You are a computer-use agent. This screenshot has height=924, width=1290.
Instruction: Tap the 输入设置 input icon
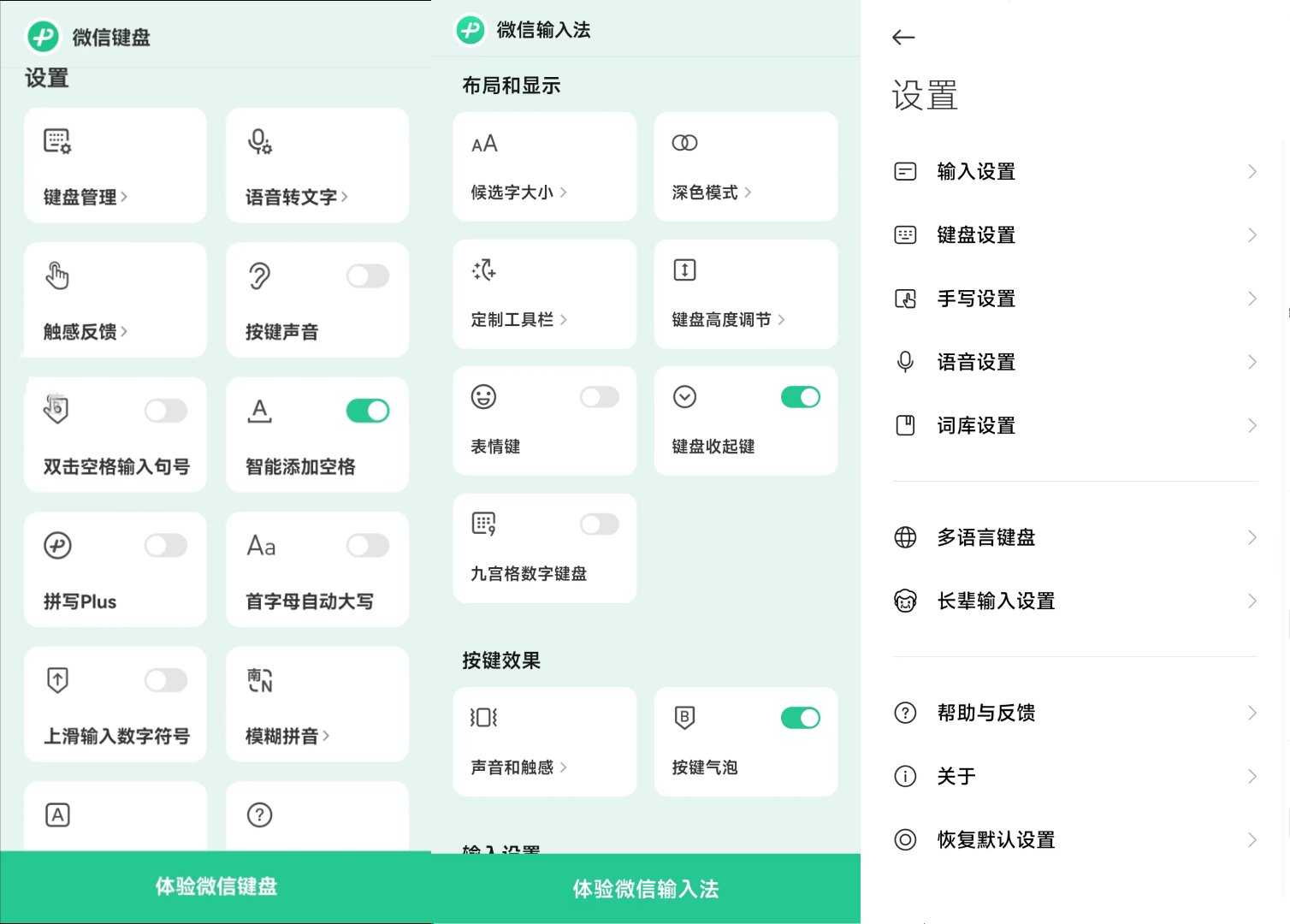pyautogui.click(x=905, y=172)
